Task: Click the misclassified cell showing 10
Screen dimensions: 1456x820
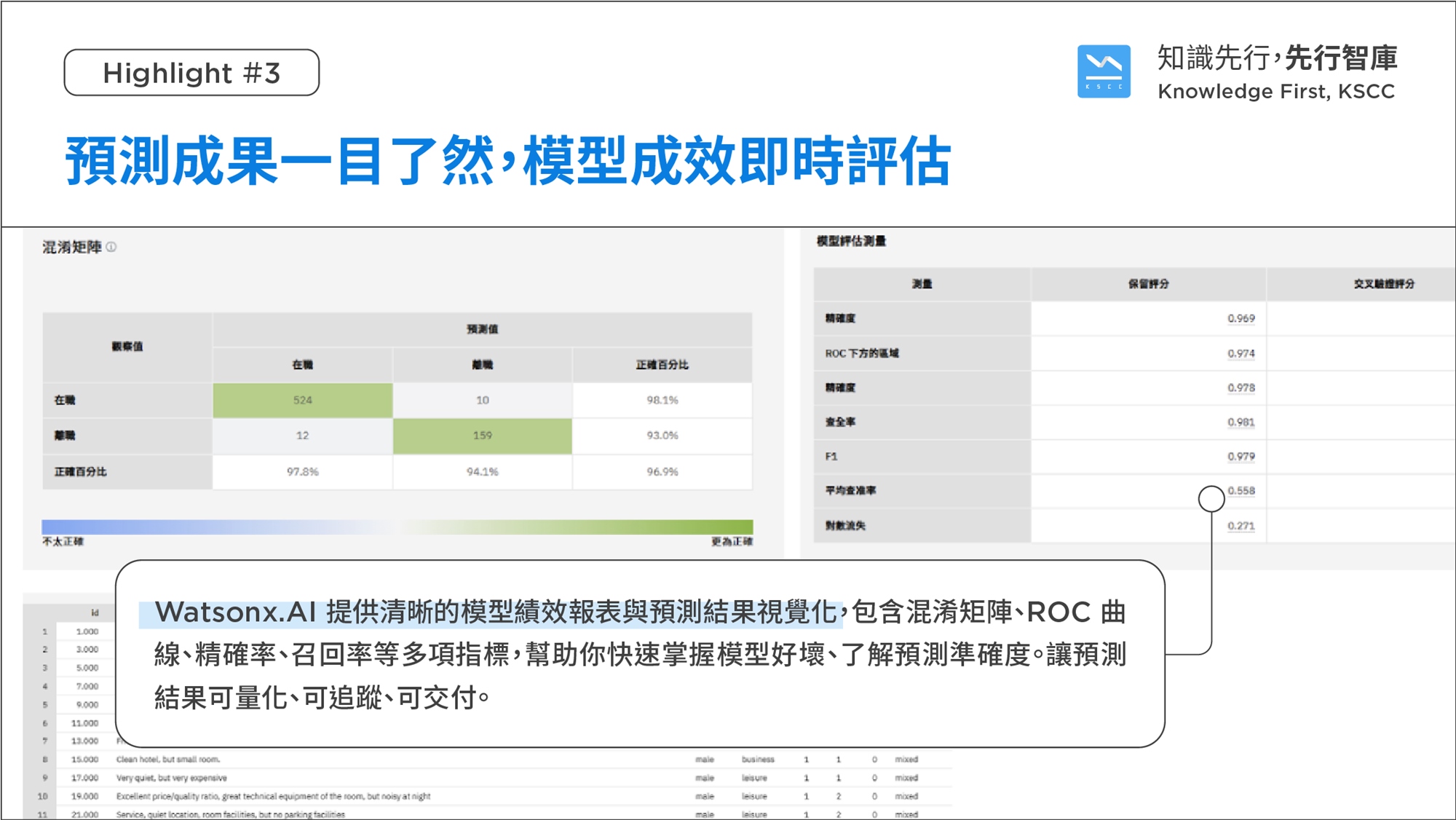Action: tap(482, 400)
